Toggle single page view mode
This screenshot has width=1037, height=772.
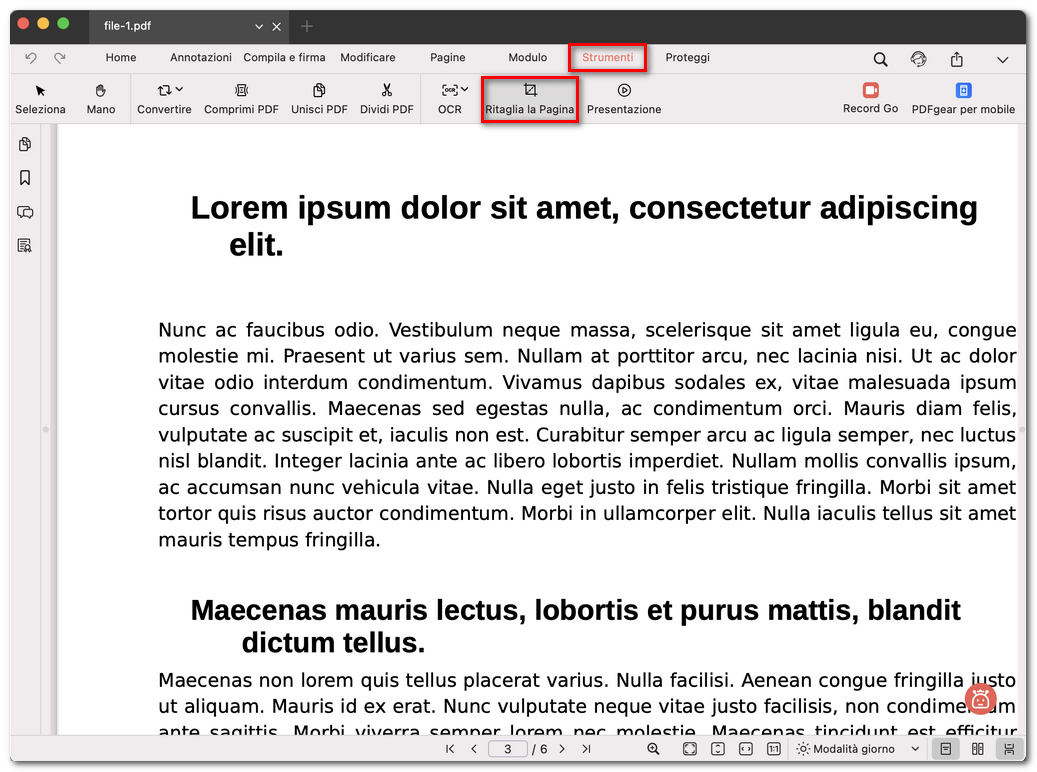click(x=946, y=748)
